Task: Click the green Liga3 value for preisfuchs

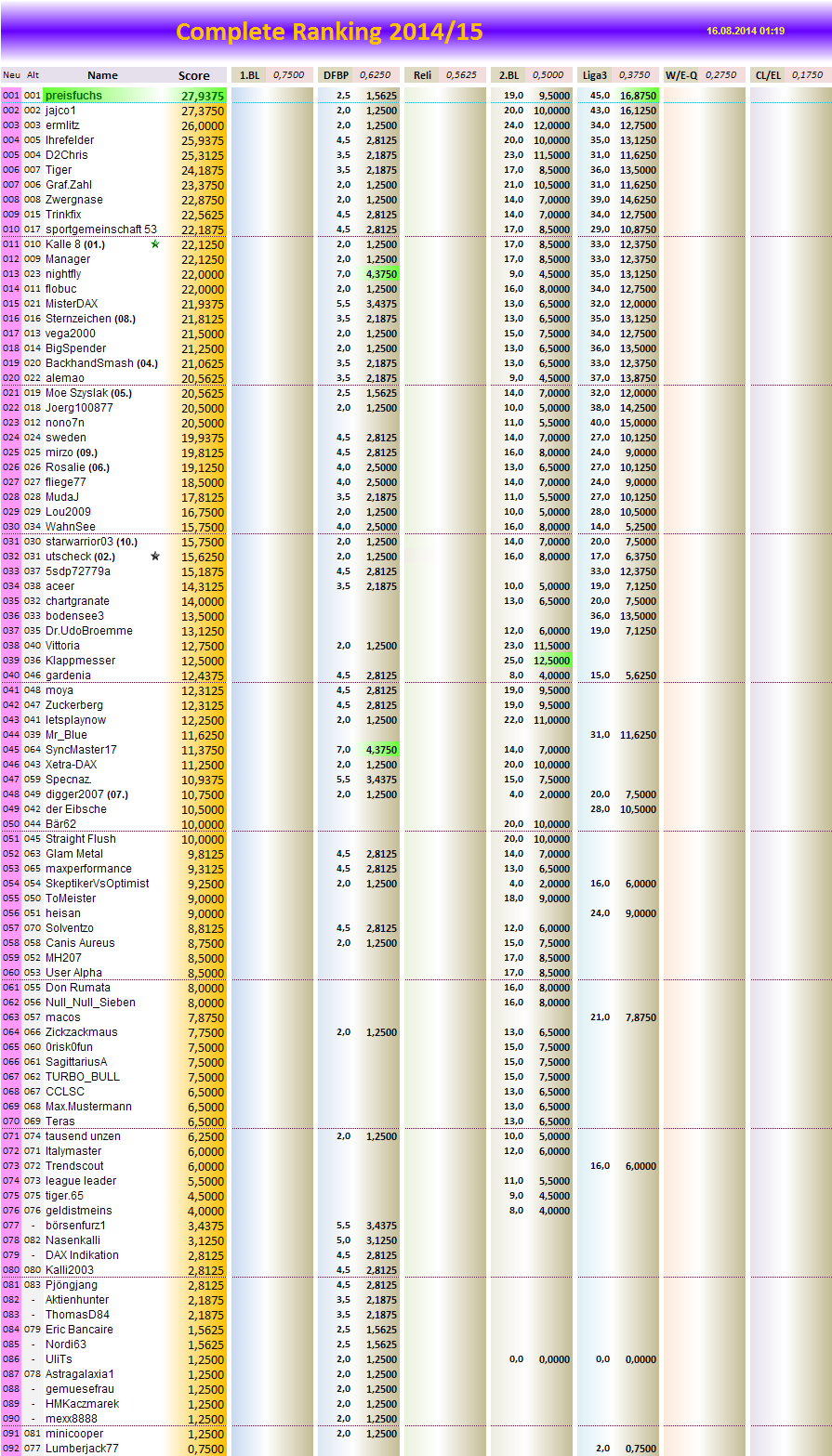Action: [639, 95]
